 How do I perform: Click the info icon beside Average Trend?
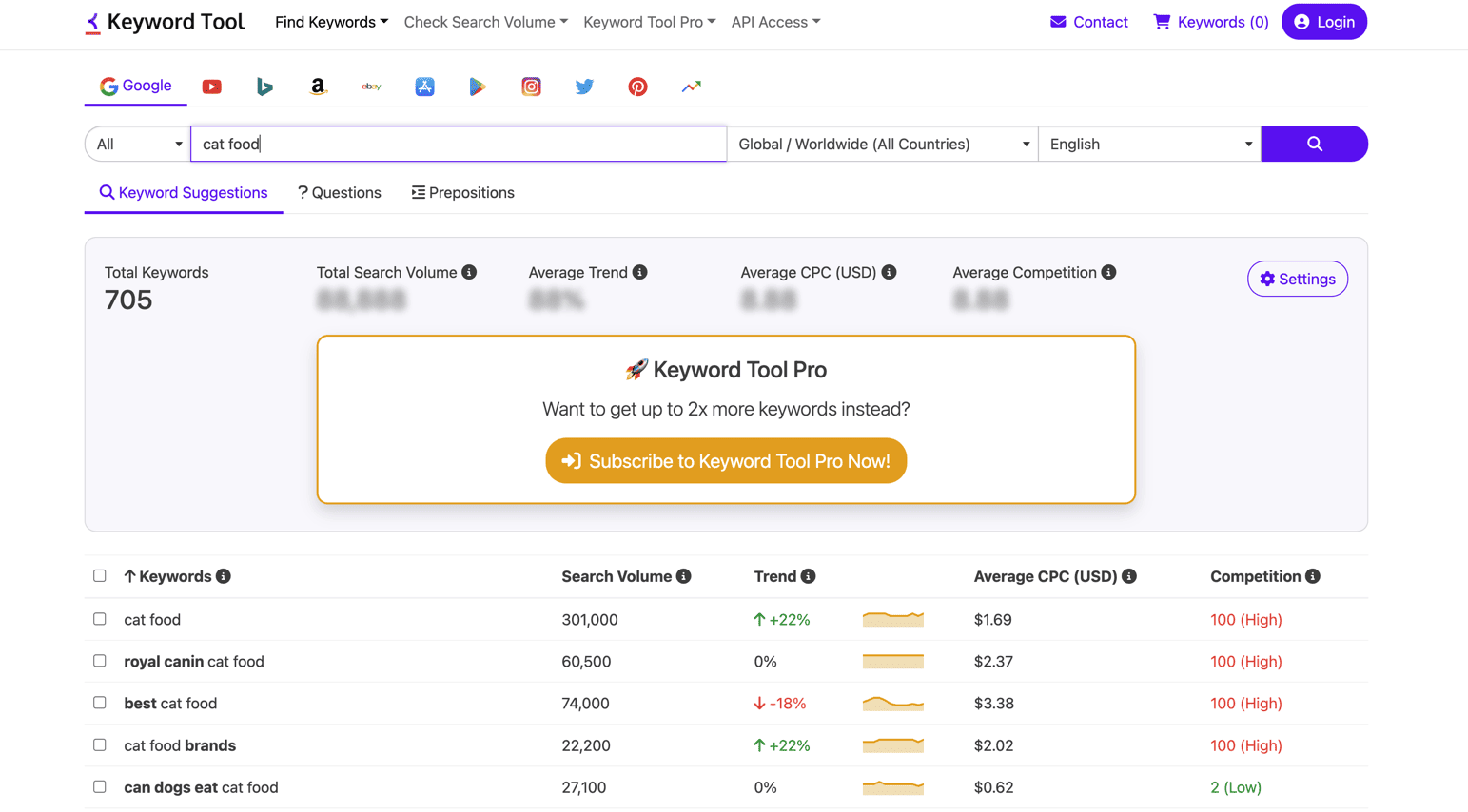tap(640, 272)
